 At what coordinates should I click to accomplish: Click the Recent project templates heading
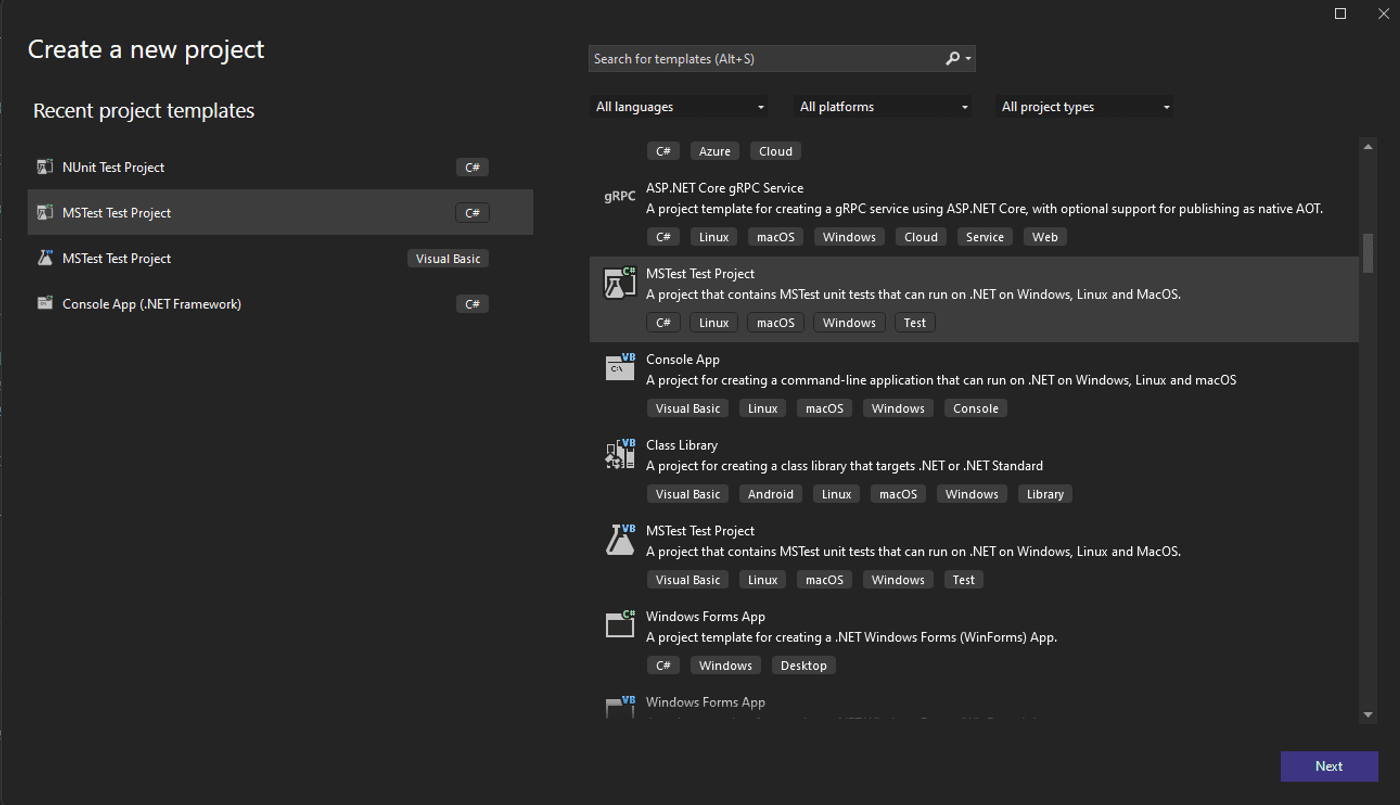pyautogui.click(x=144, y=111)
